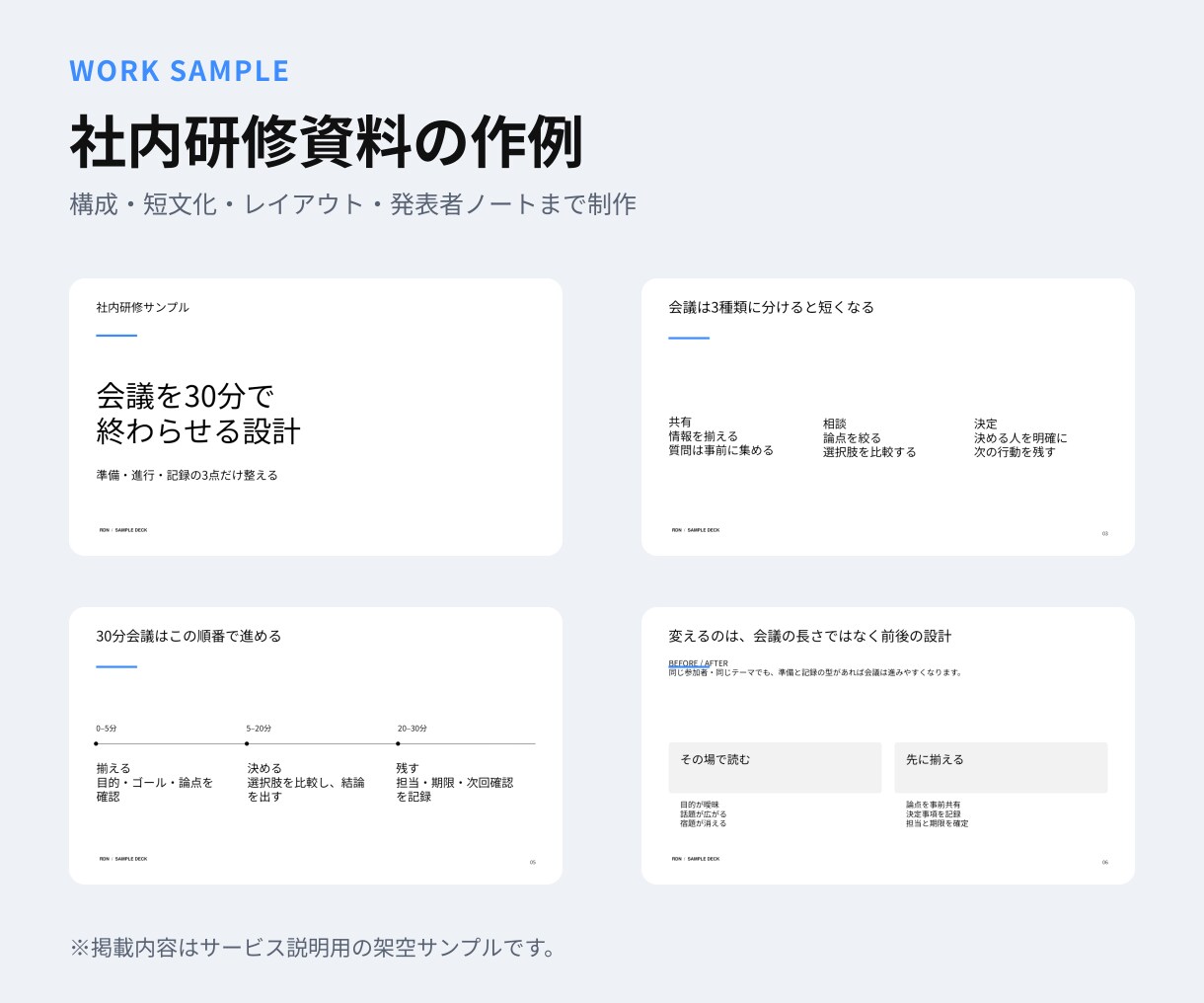Open the slide 会議は3種類に分けると短くなる

click(x=888, y=417)
